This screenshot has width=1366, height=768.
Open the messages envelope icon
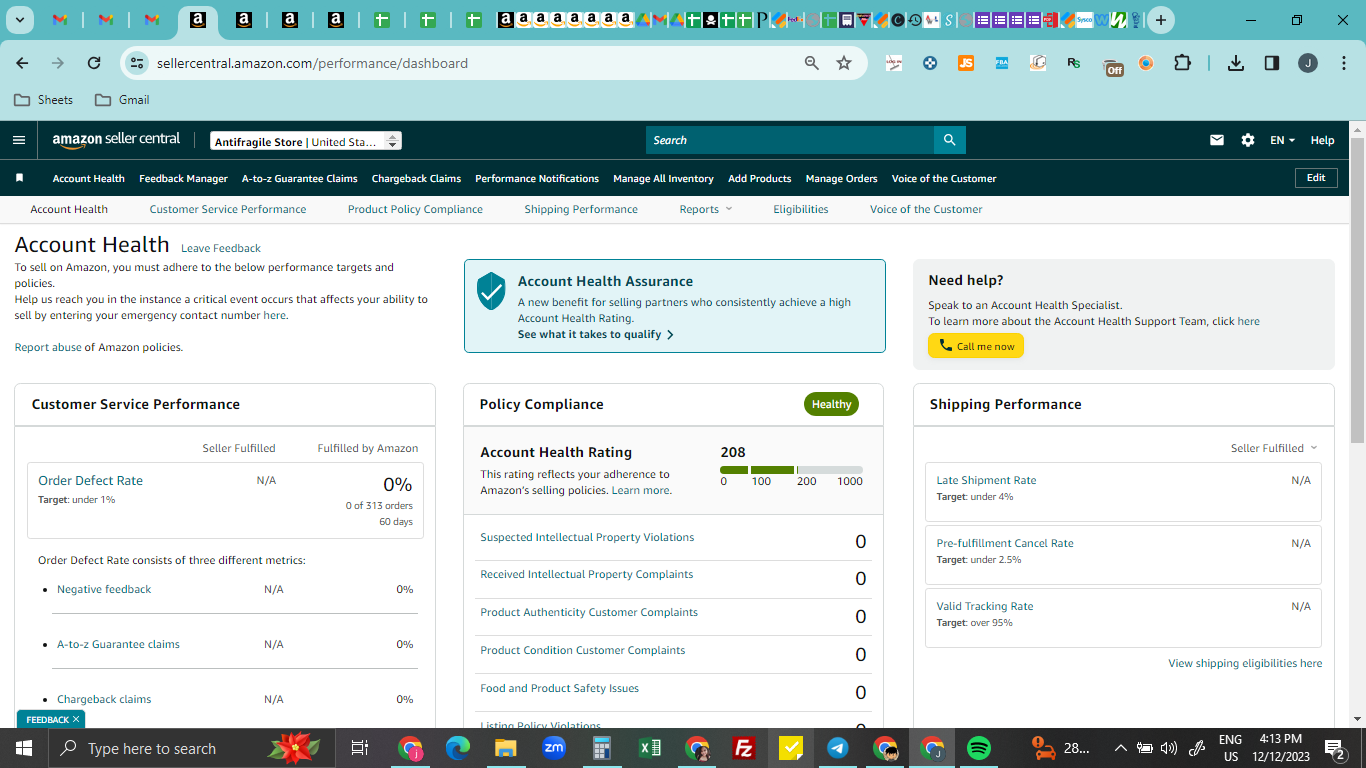[1217, 140]
